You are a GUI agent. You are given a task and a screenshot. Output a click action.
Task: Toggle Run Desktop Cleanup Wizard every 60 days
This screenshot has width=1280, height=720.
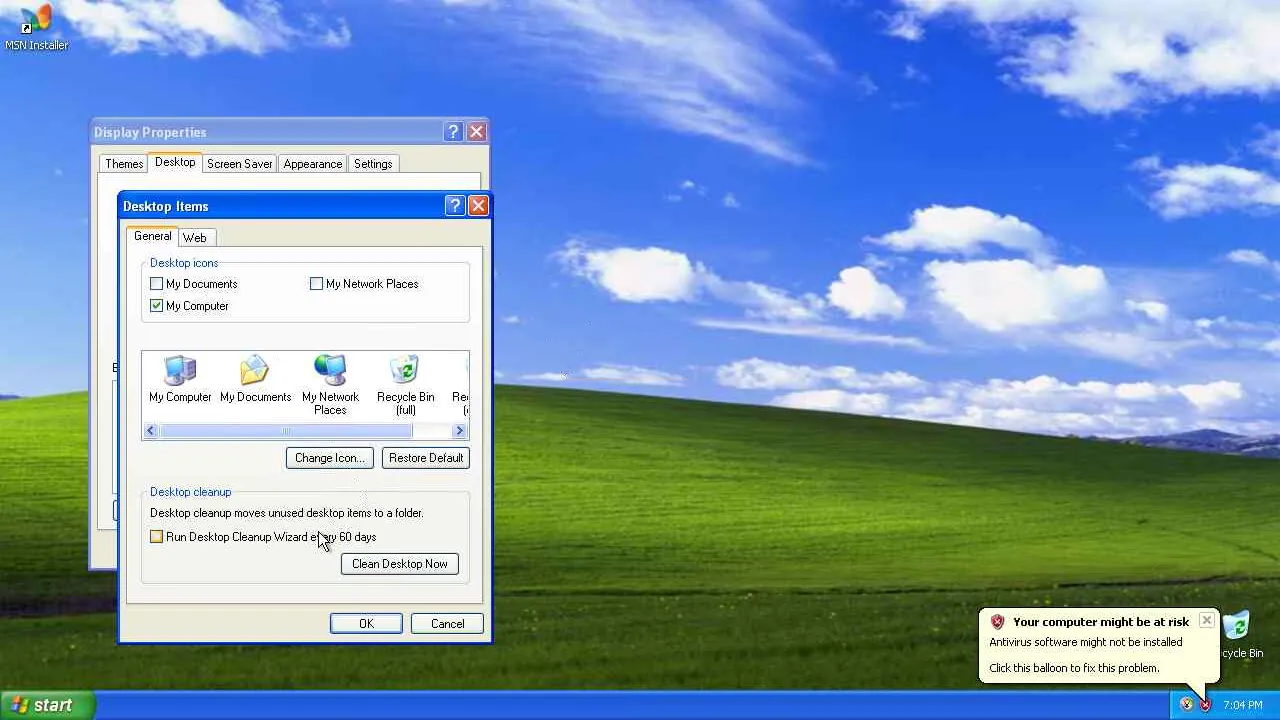pyautogui.click(x=156, y=537)
